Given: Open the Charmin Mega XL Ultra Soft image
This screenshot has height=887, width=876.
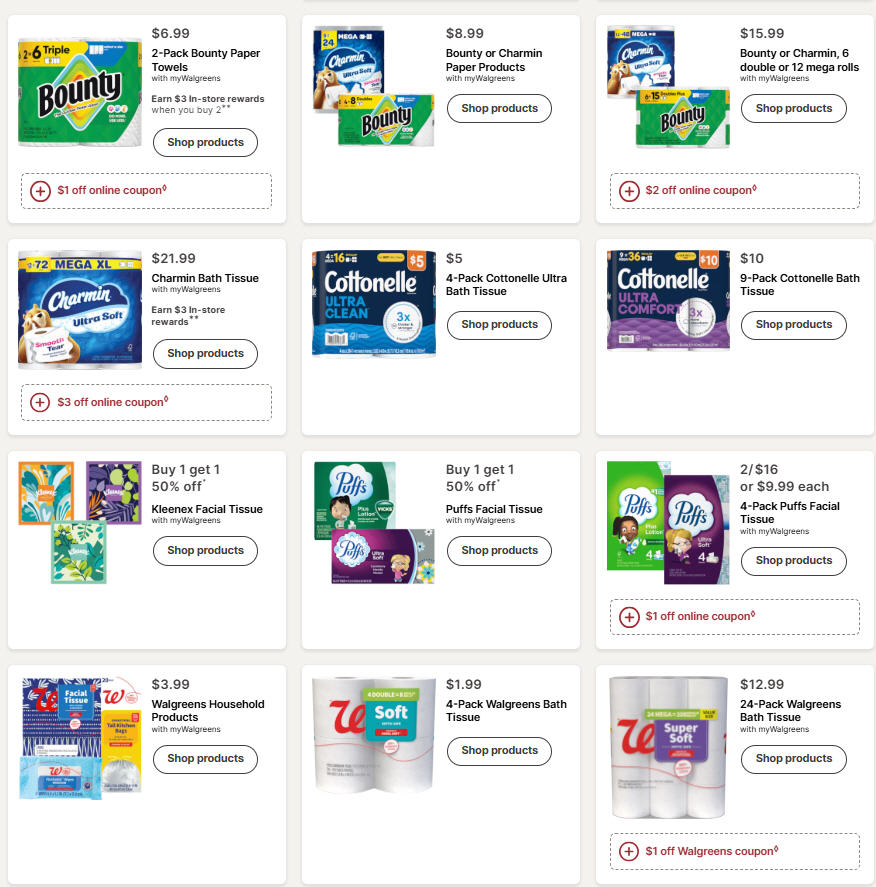Looking at the screenshot, I should 80,310.
